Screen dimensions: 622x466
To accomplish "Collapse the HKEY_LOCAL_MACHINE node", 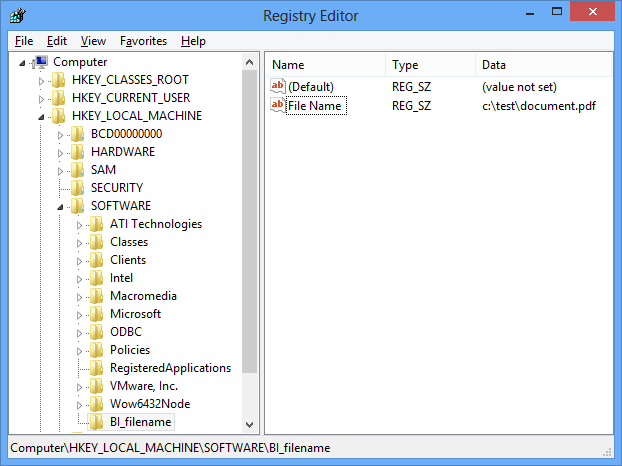I will 41,117.
